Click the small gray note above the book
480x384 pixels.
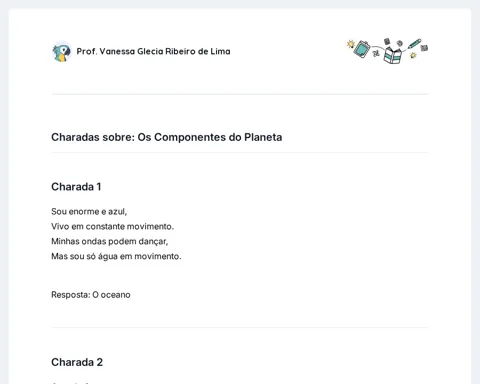coord(387,41)
